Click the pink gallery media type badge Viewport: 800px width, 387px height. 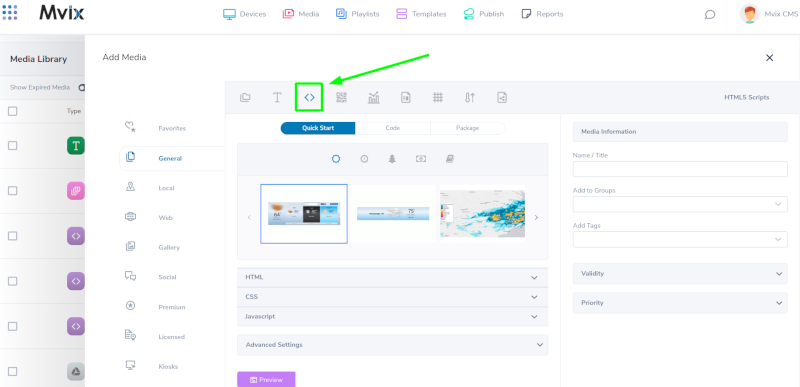pos(76,191)
